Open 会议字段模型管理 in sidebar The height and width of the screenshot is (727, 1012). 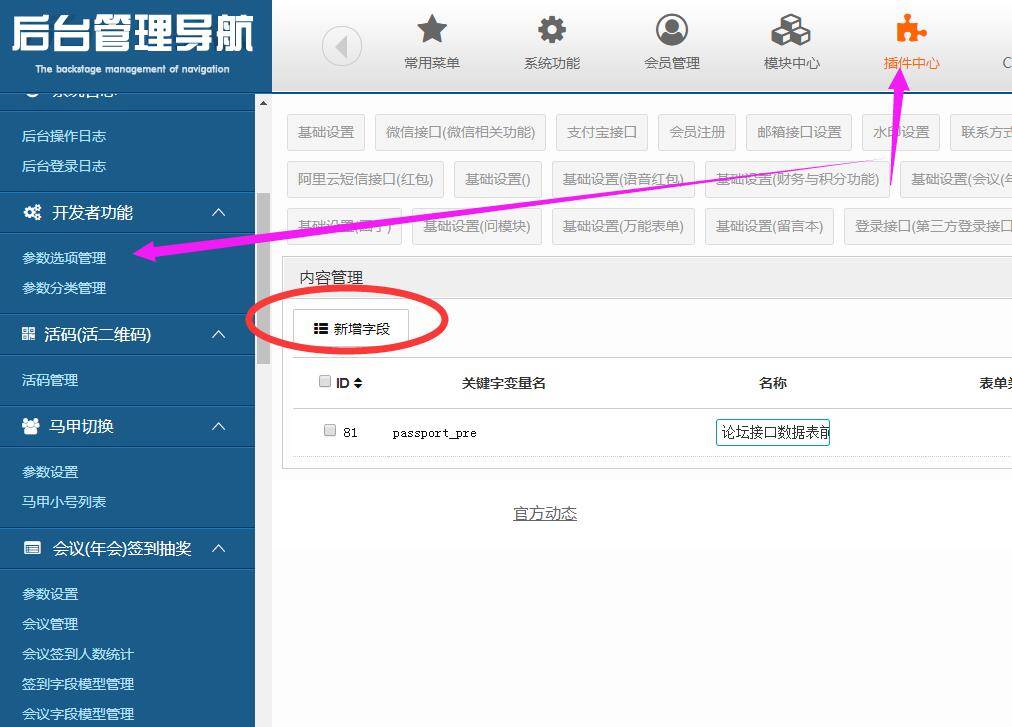77,713
